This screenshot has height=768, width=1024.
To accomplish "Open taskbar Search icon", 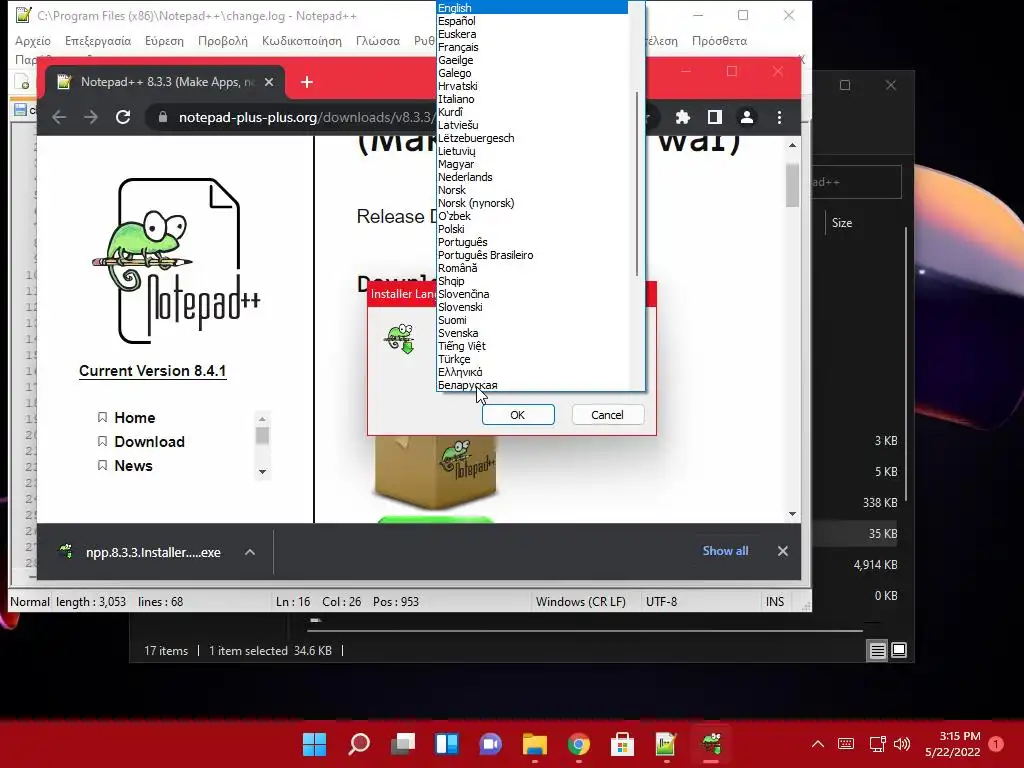I will tap(359, 744).
